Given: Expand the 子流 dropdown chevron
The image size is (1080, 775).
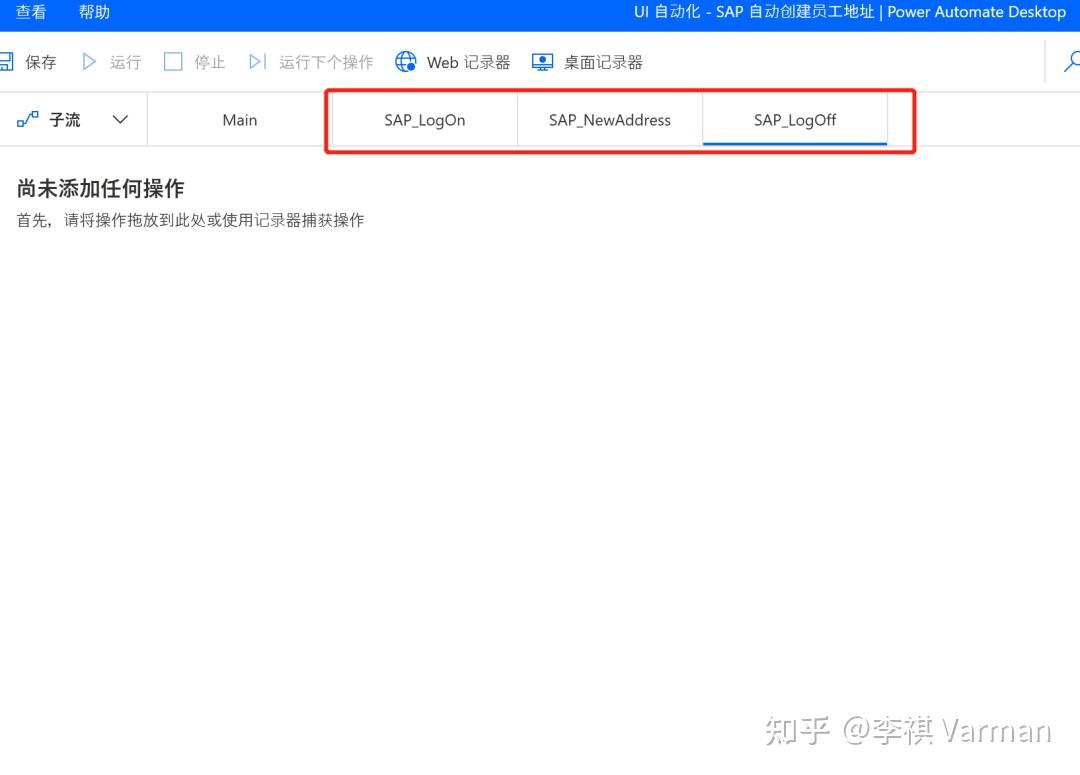Looking at the screenshot, I should pos(119,118).
